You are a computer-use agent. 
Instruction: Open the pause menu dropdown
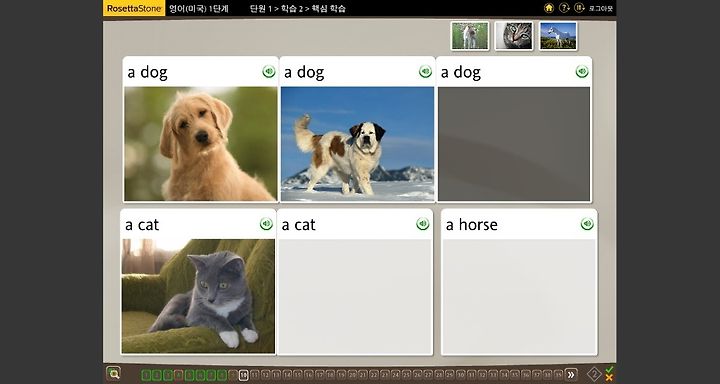click(579, 8)
